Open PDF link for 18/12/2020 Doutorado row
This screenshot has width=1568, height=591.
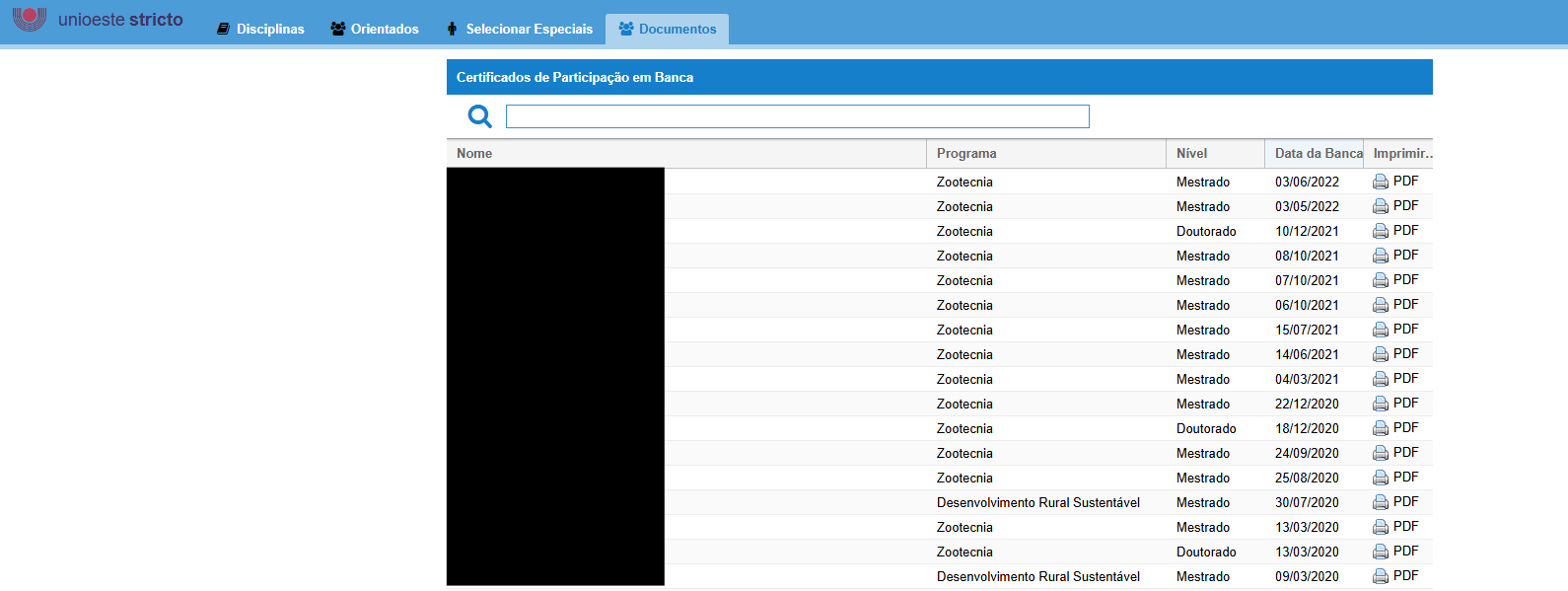1405,428
